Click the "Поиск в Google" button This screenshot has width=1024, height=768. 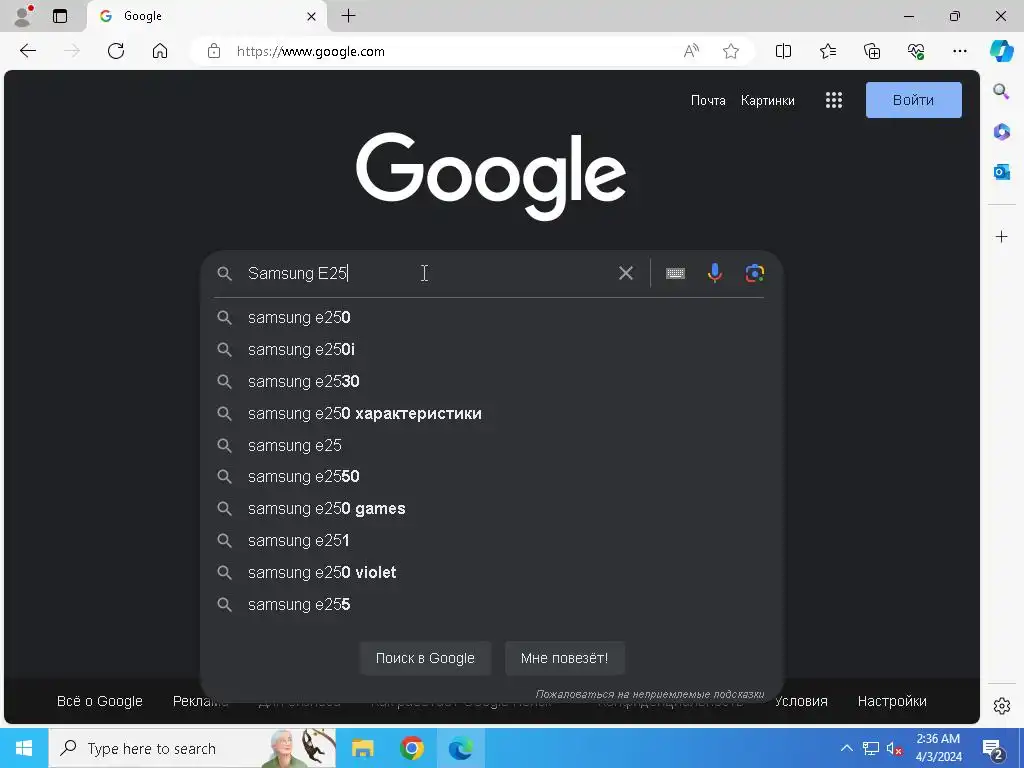425,658
